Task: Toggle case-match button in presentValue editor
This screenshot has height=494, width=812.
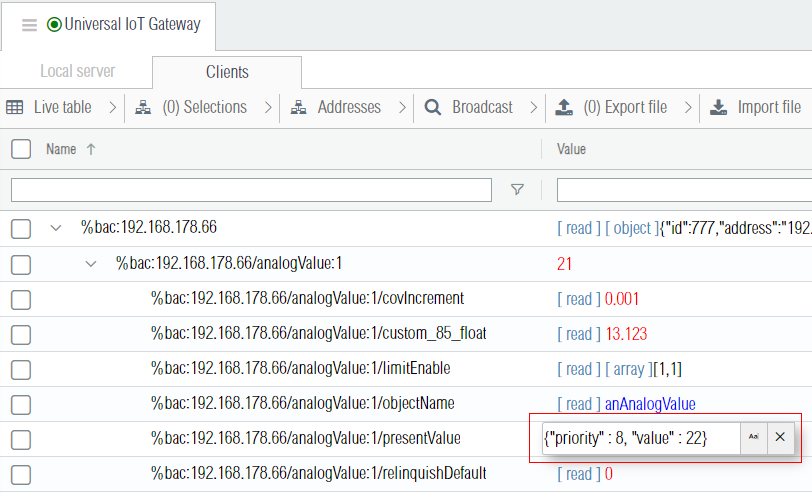Action: (753, 438)
